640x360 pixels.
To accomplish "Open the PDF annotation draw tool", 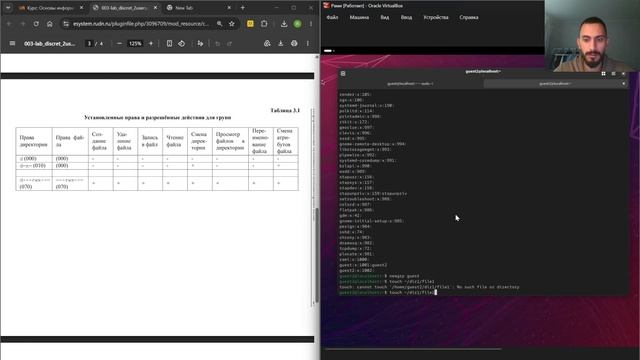I will click(x=200, y=43).
